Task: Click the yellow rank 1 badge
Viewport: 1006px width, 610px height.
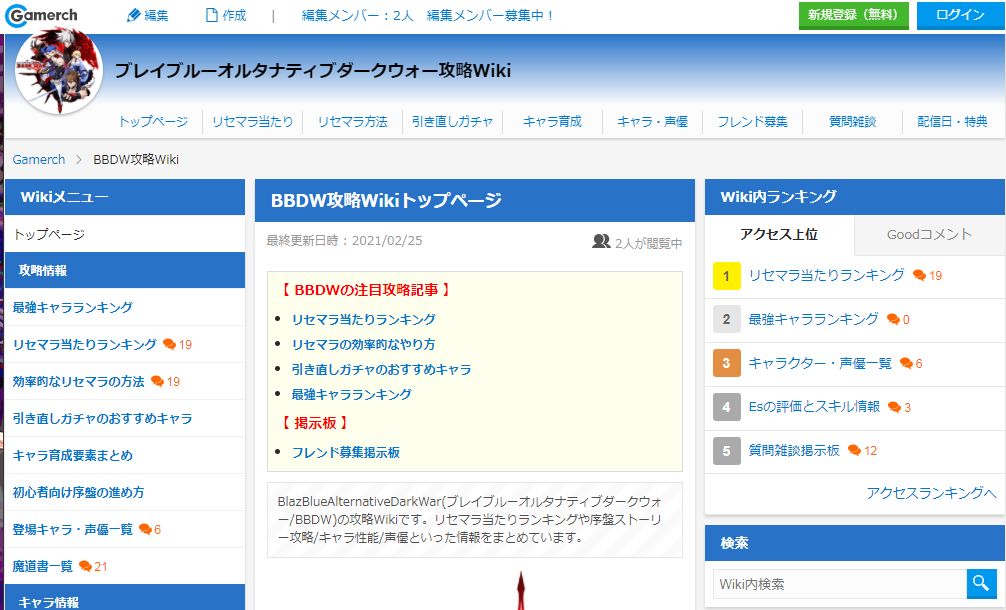Action: click(726, 276)
